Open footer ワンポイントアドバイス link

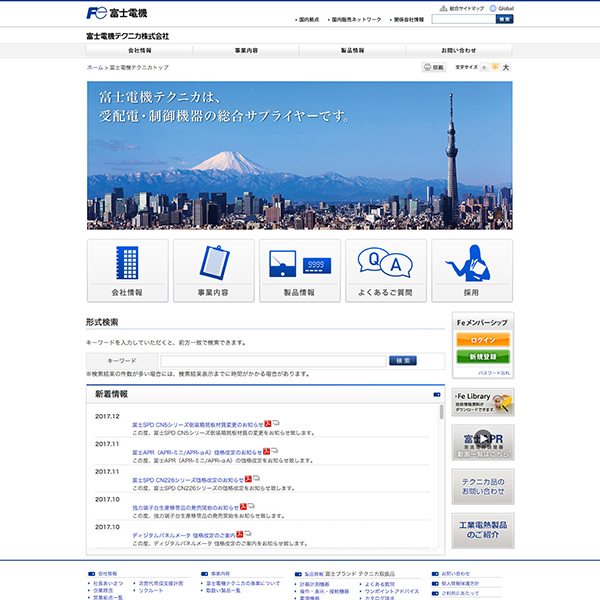(x=392, y=591)
